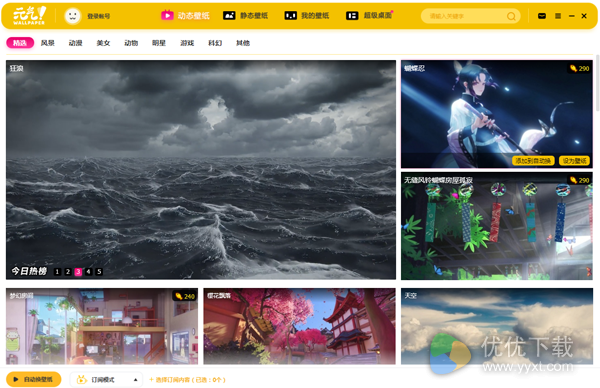This screenshot has width=600, height=388.
Task: Open the 静态壁纸 static wallpaper section
Action: (245, 16)
